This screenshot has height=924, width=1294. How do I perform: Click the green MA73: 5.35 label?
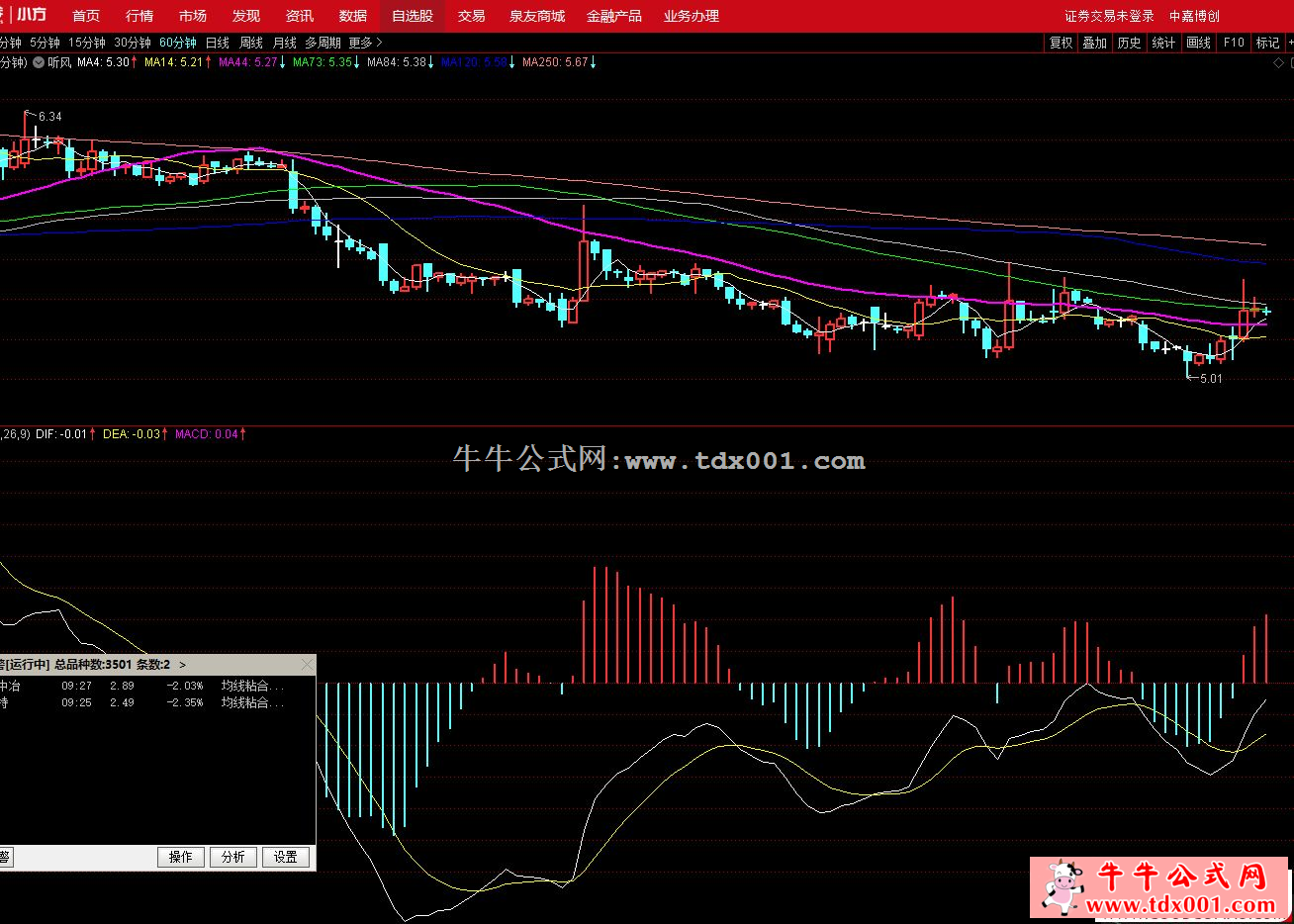pos(326,61)
